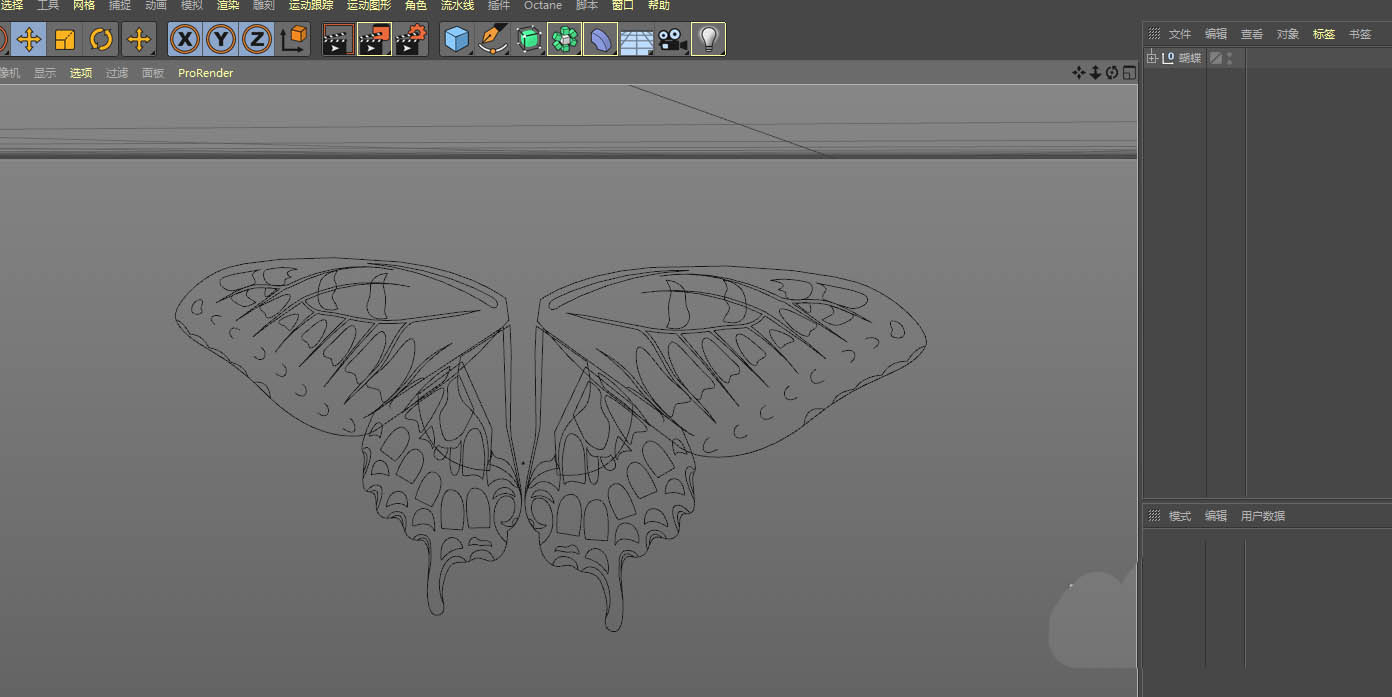Select the Scale tool

[x=65, y=40]
